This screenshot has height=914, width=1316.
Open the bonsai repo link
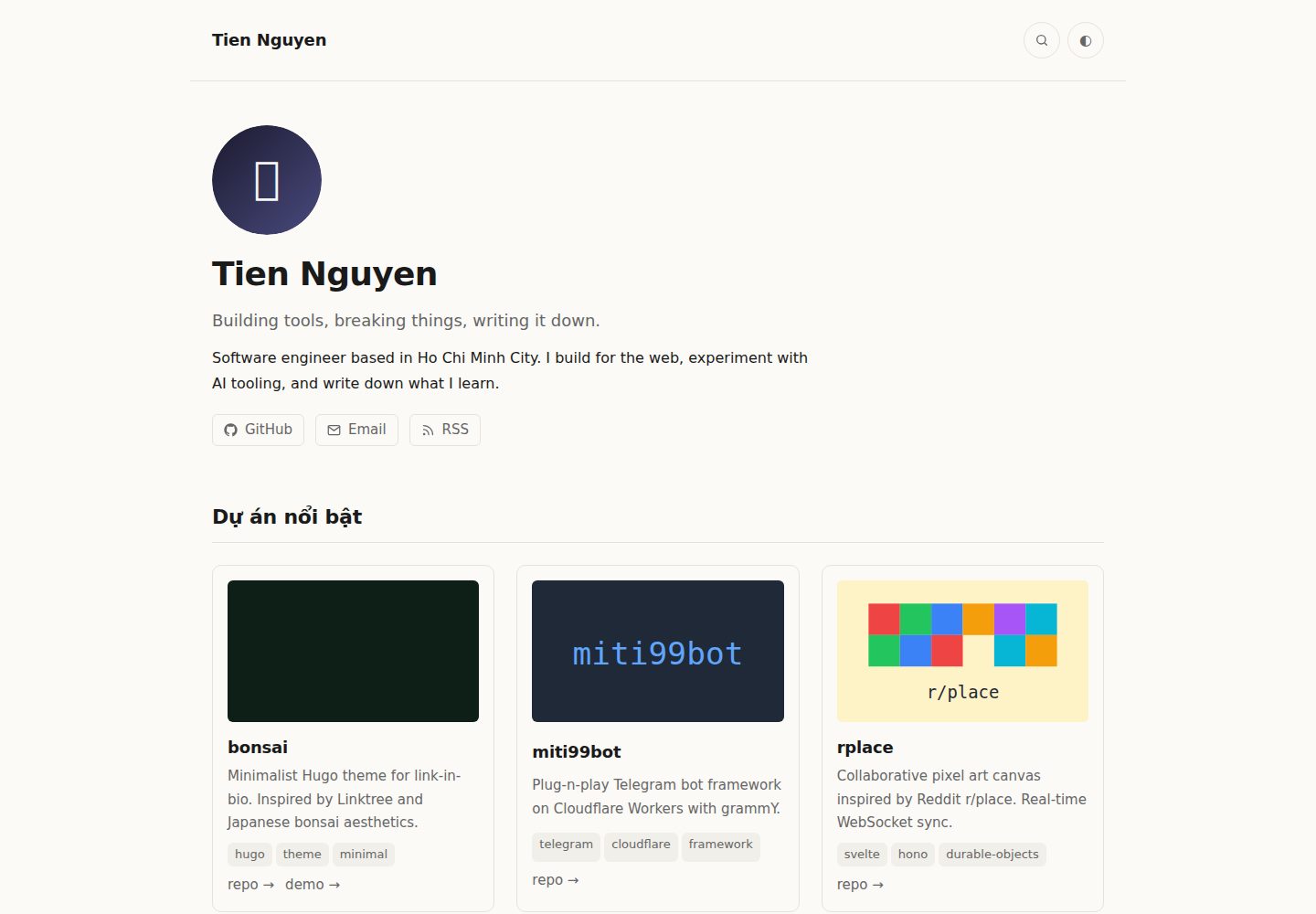pyautogui.click(x=250, y=885)
